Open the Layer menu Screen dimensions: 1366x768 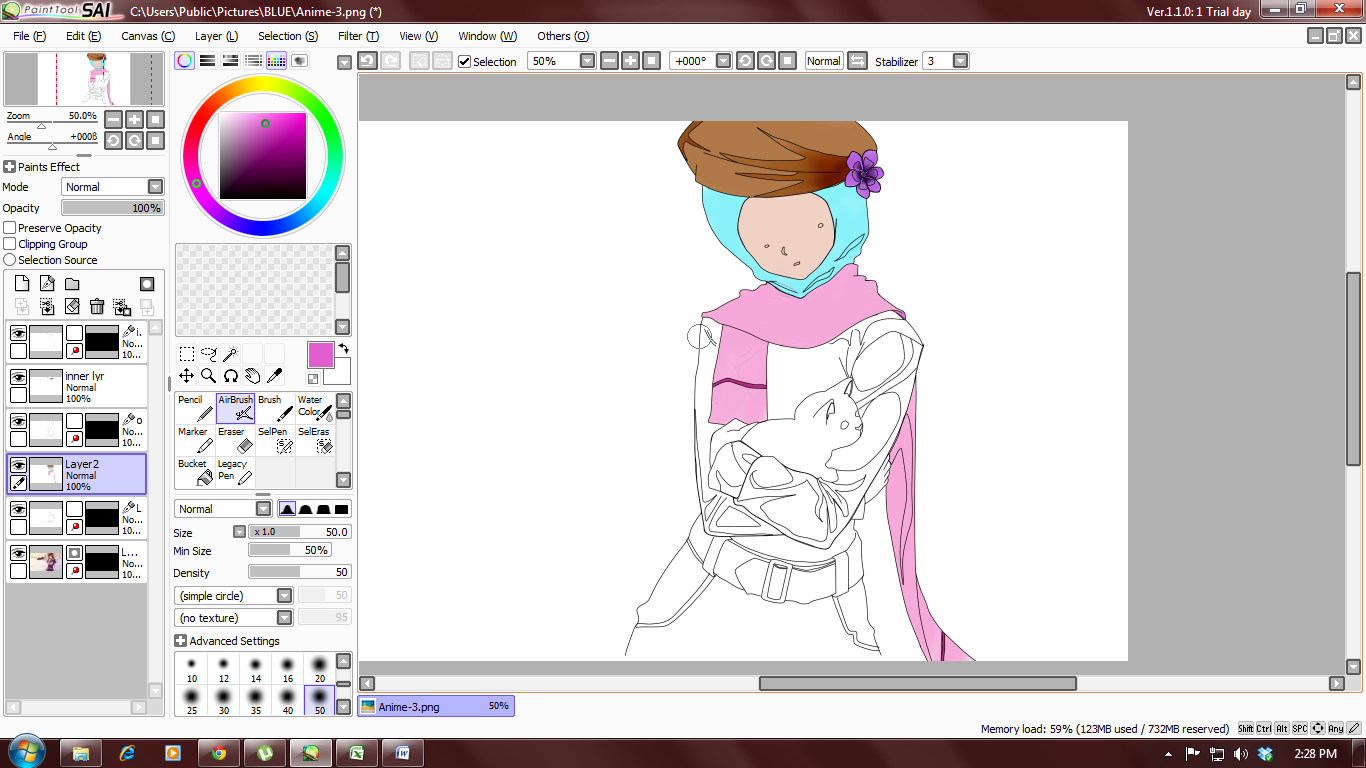216,36
